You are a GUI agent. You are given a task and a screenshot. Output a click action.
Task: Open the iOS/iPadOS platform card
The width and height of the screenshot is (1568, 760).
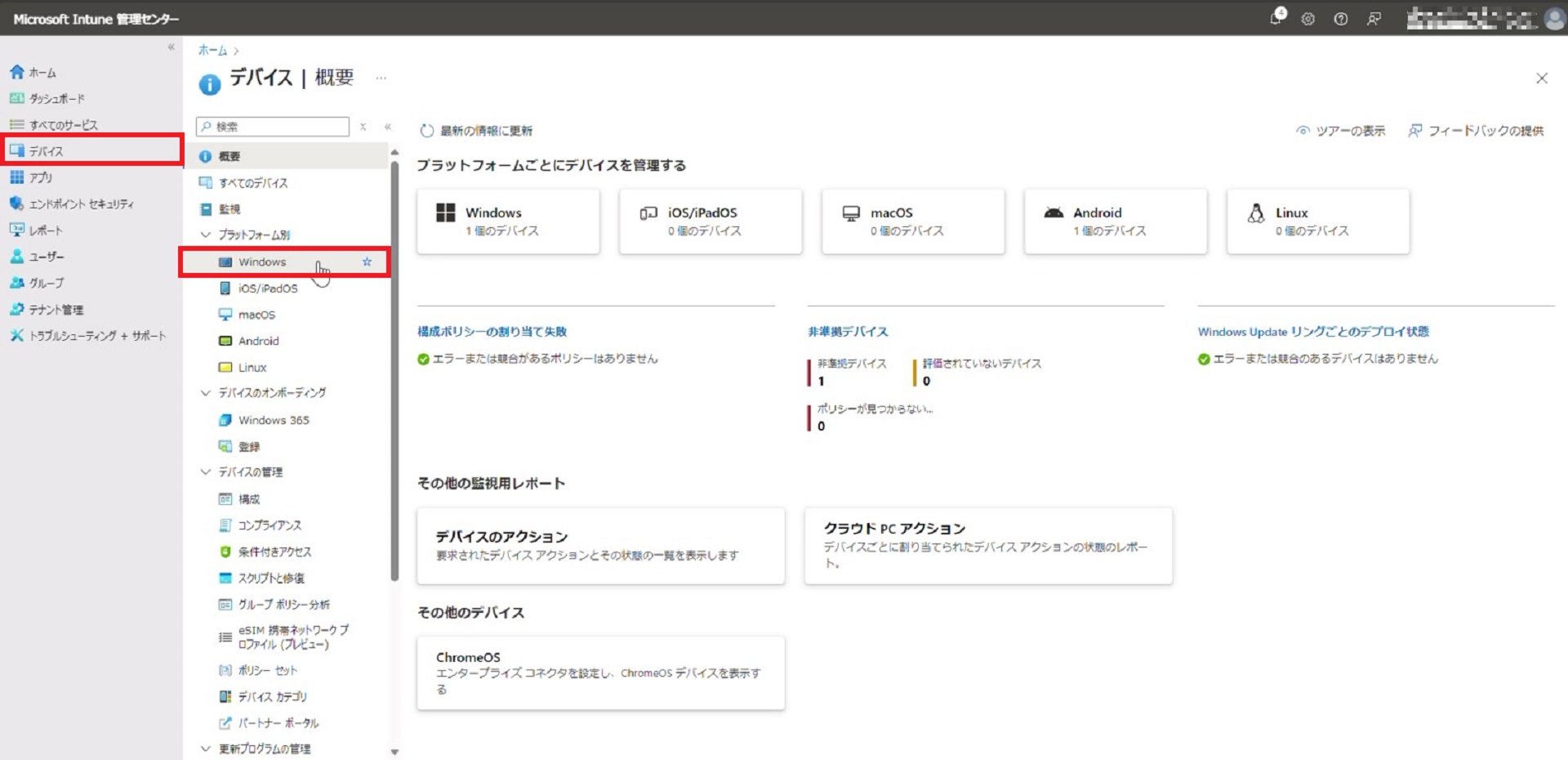point(710,221)
